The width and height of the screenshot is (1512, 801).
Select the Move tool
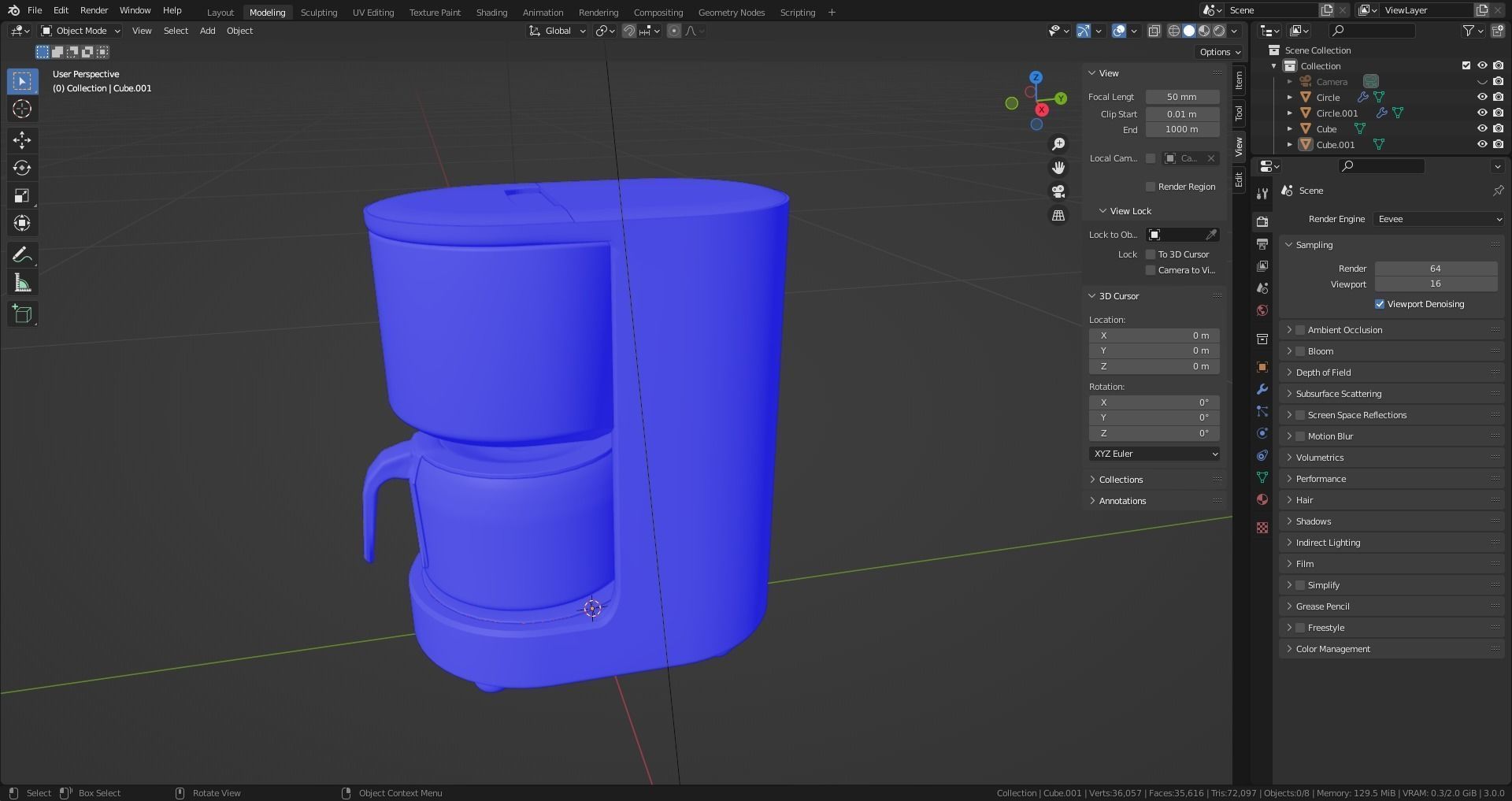[22, 140]
